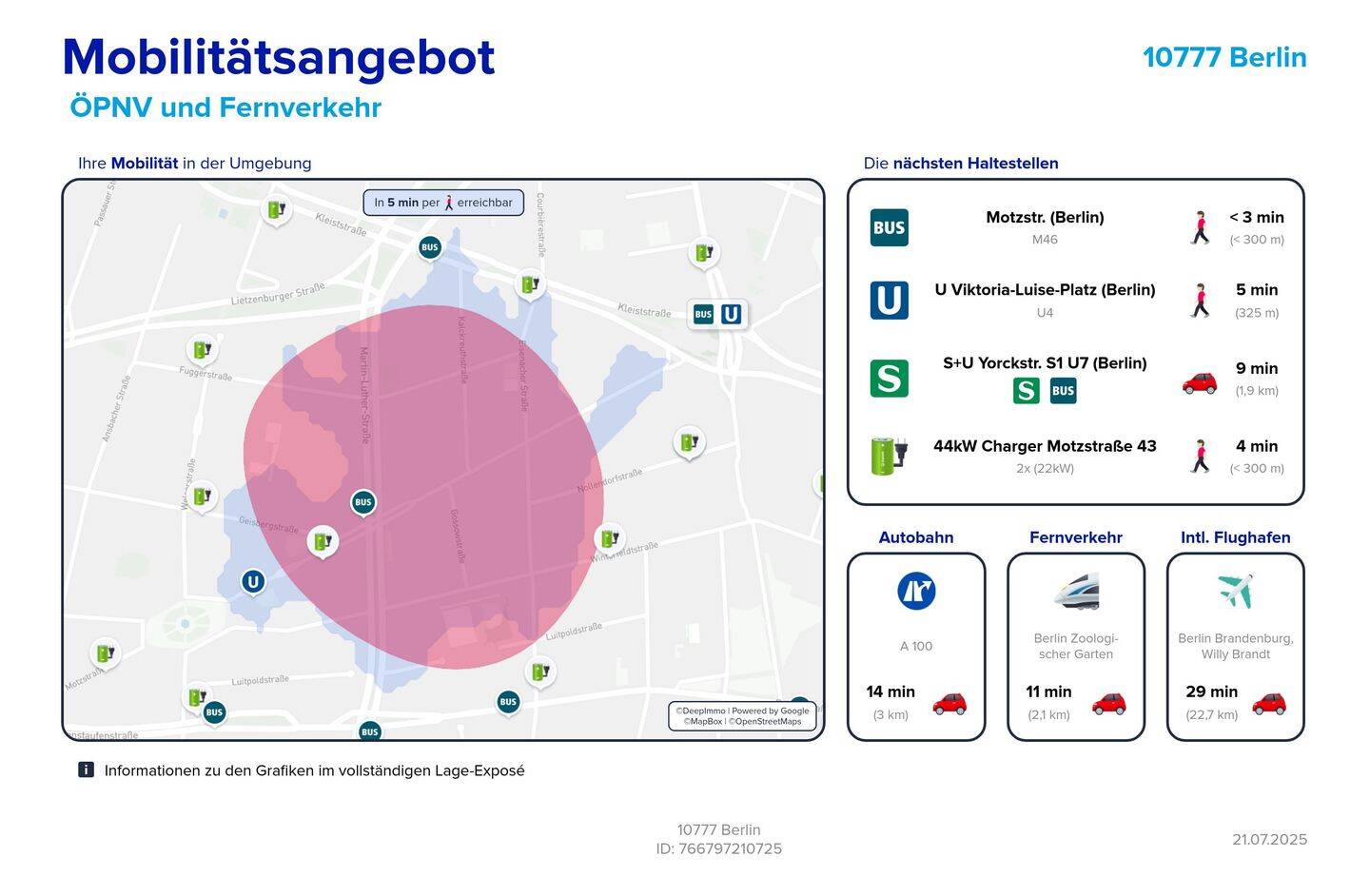Screen dimensions: 1370x896
Task: Select the charging station marker on Geisbergstraße
Action: pos(323,541)
